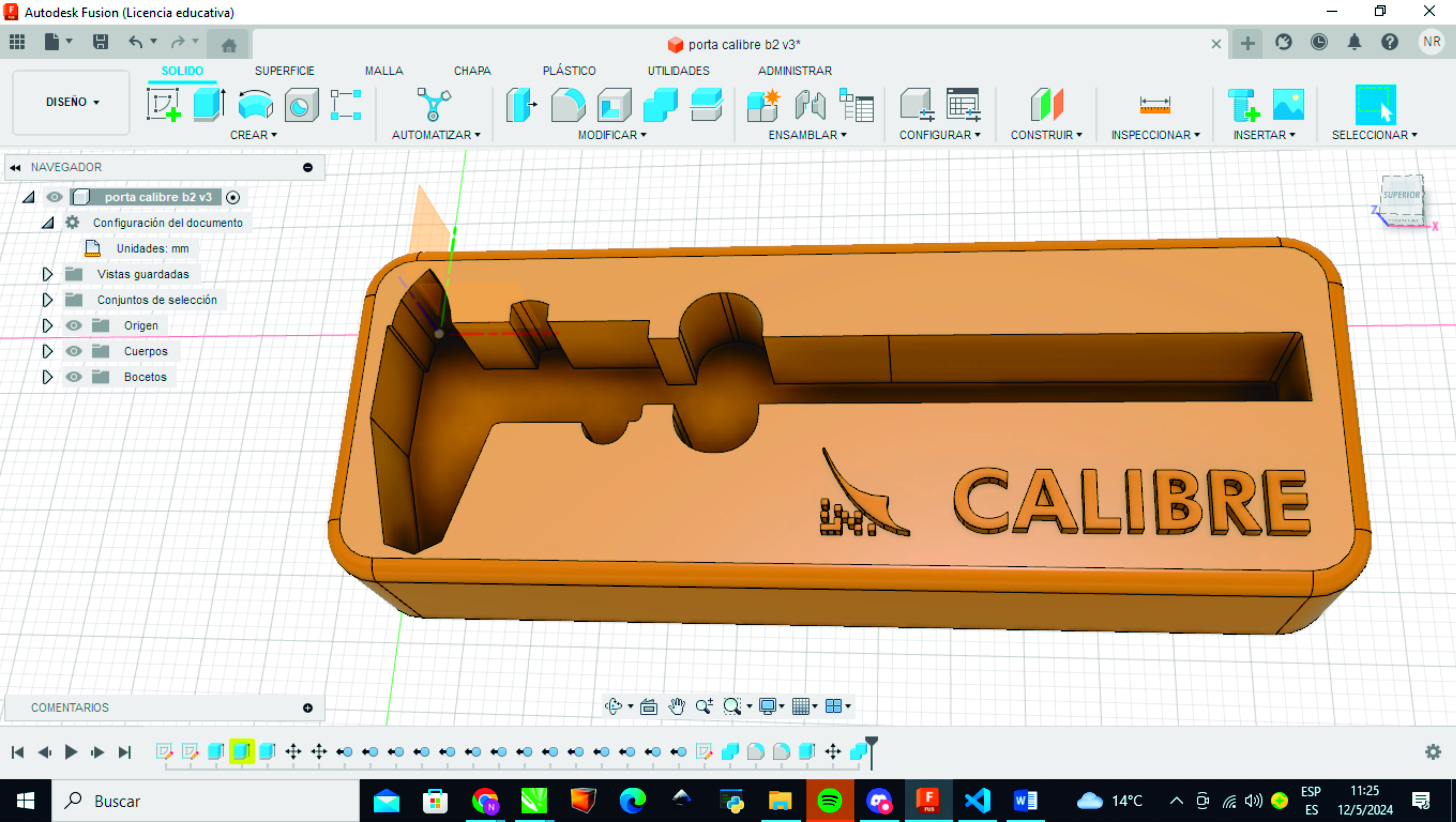Play the timeline history
Viewport: 1456px width, 822px height.
tap(71, 752)
